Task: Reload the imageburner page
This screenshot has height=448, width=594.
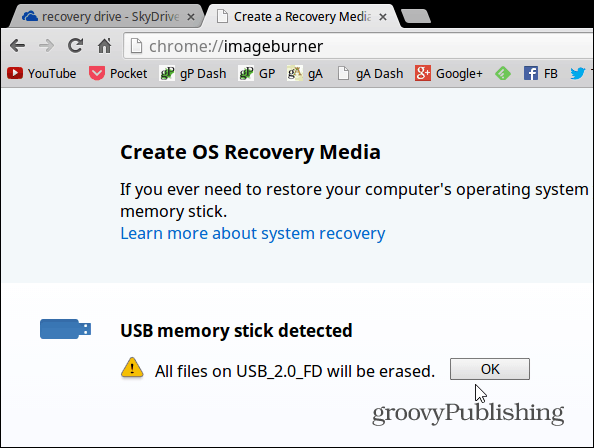Action: (75, 45)
